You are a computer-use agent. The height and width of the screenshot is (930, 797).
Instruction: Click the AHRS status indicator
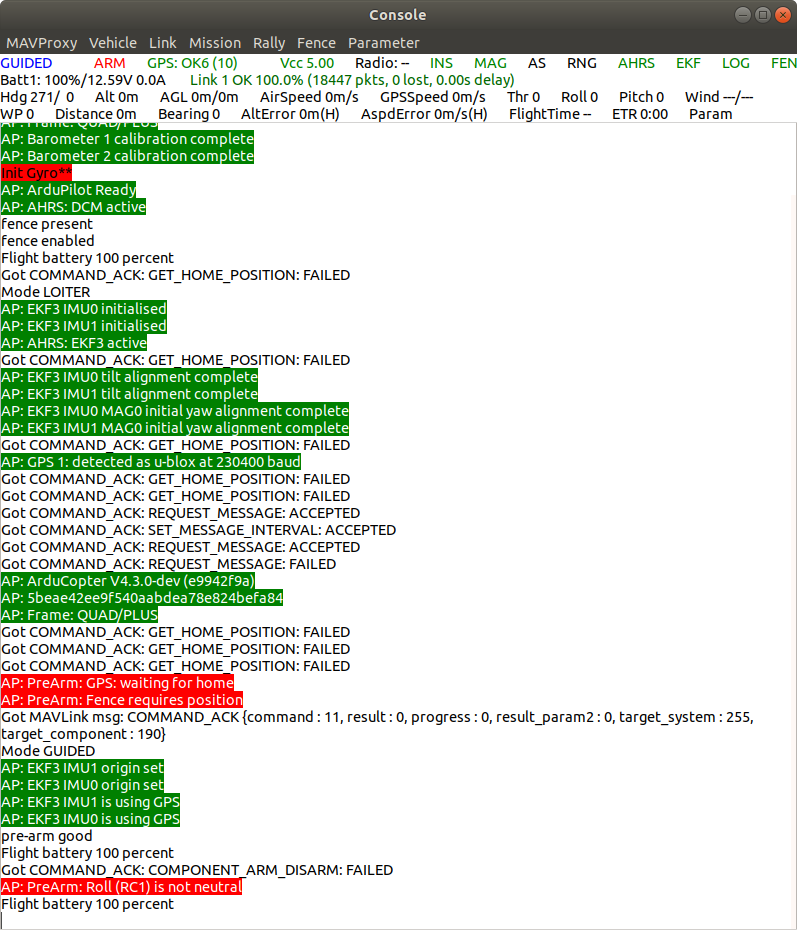pyautogui.click(x=636, y=63)
